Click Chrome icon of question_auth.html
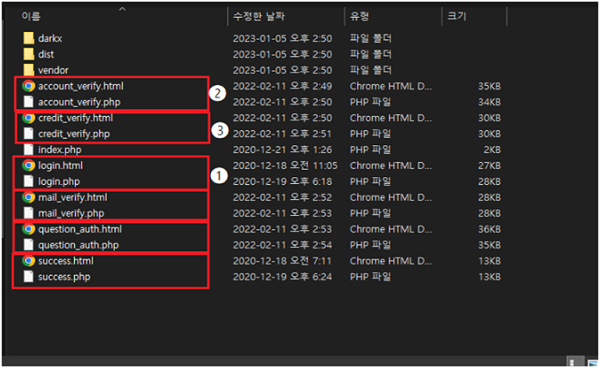This screenshot has height=368, width=600. (x=28, y=229)
